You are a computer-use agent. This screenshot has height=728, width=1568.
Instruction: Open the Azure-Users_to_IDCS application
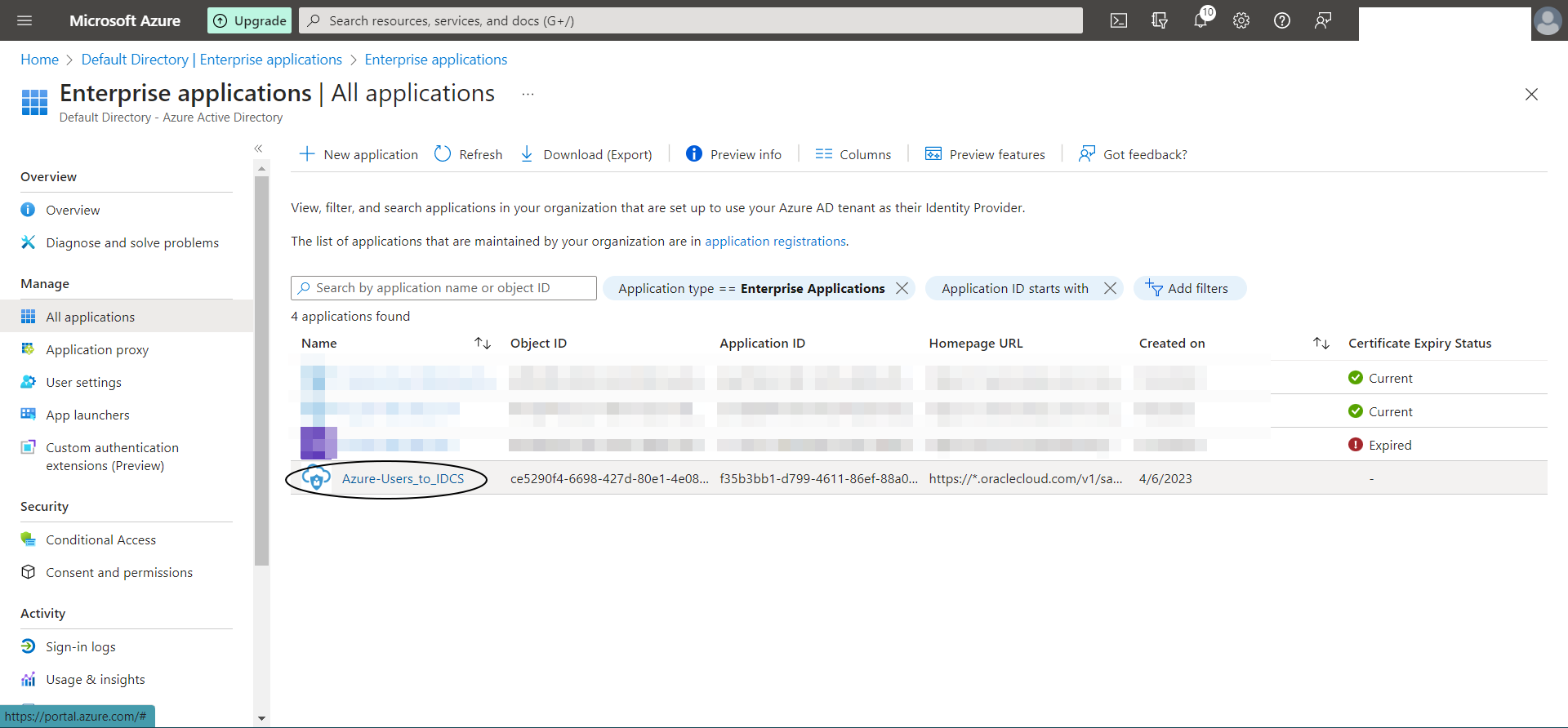[403, 478]
